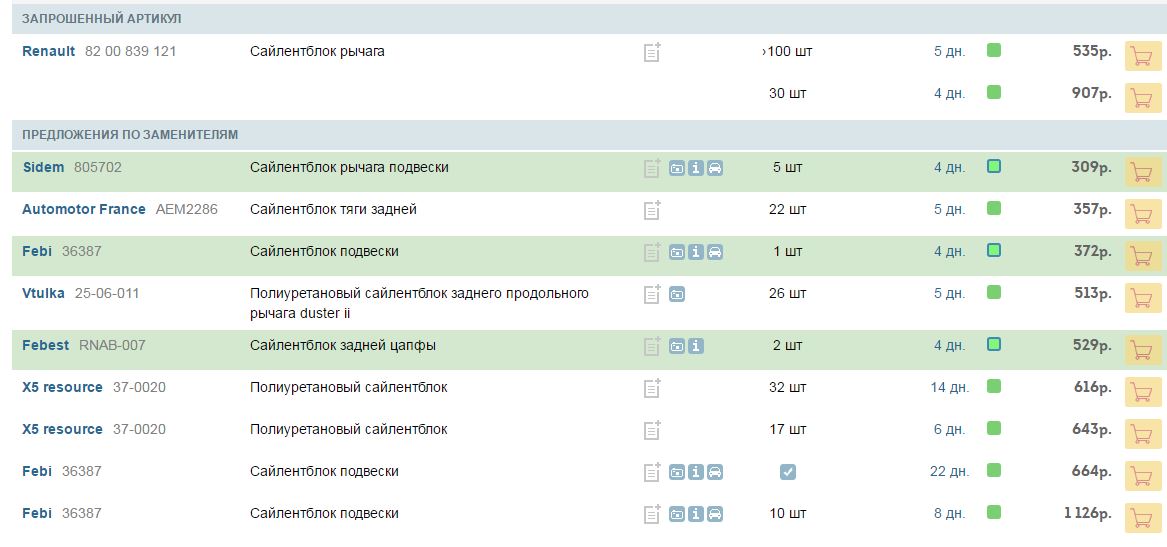Click the ›100 шт quantity
This screenshot has width=1167, height=547.
(787, 52)
